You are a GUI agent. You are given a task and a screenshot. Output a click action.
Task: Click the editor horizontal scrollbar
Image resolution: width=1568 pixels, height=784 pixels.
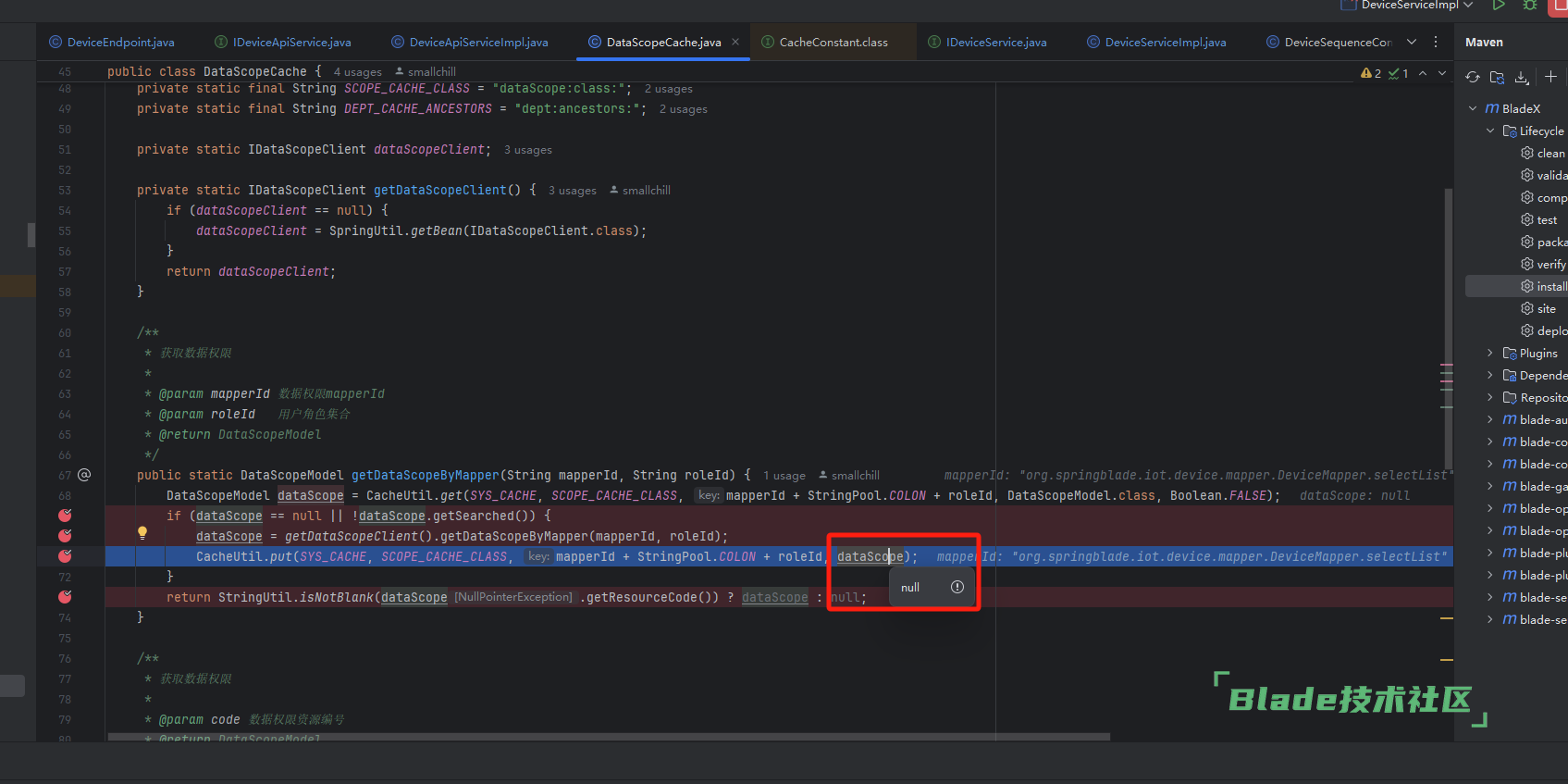tap(609, 737)
